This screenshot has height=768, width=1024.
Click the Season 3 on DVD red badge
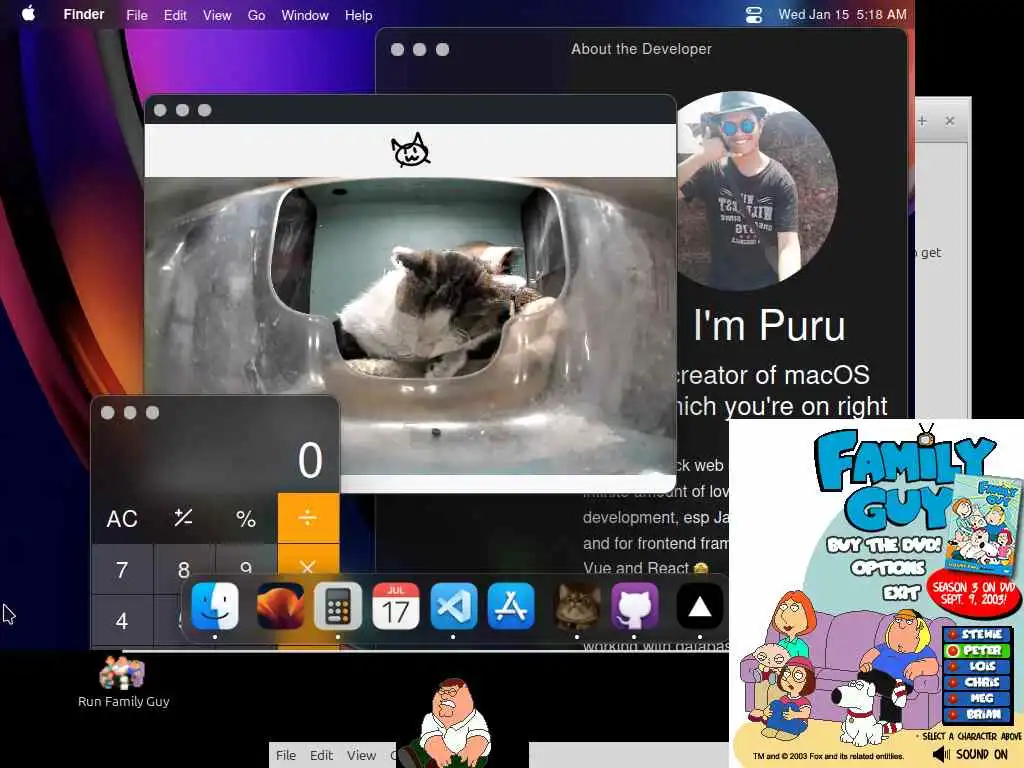pos(974,593)
